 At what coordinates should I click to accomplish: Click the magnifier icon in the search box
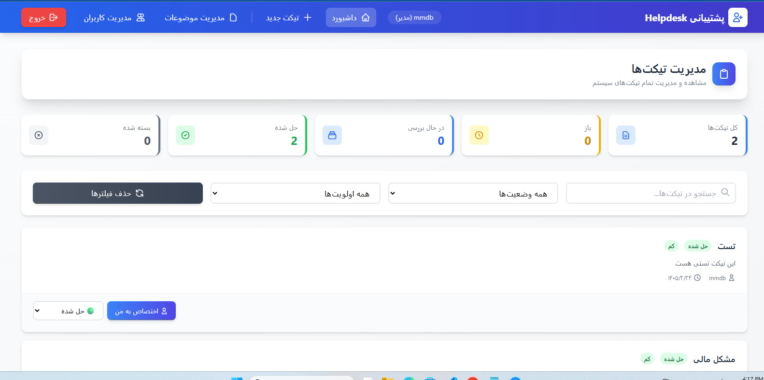click(x=725, y=192)
